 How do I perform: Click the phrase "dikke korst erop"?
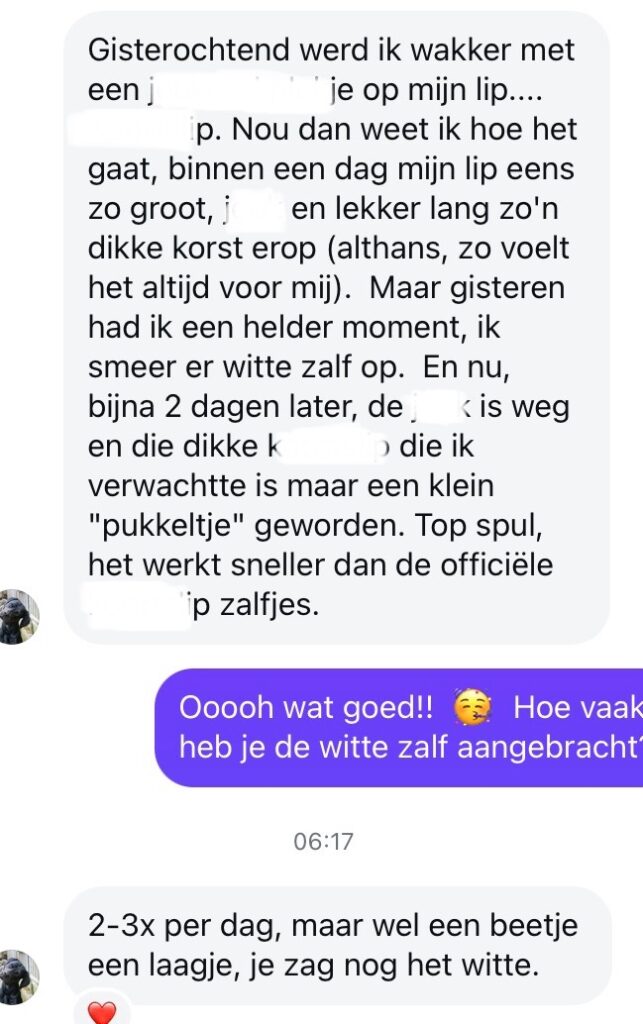point(202,249)
